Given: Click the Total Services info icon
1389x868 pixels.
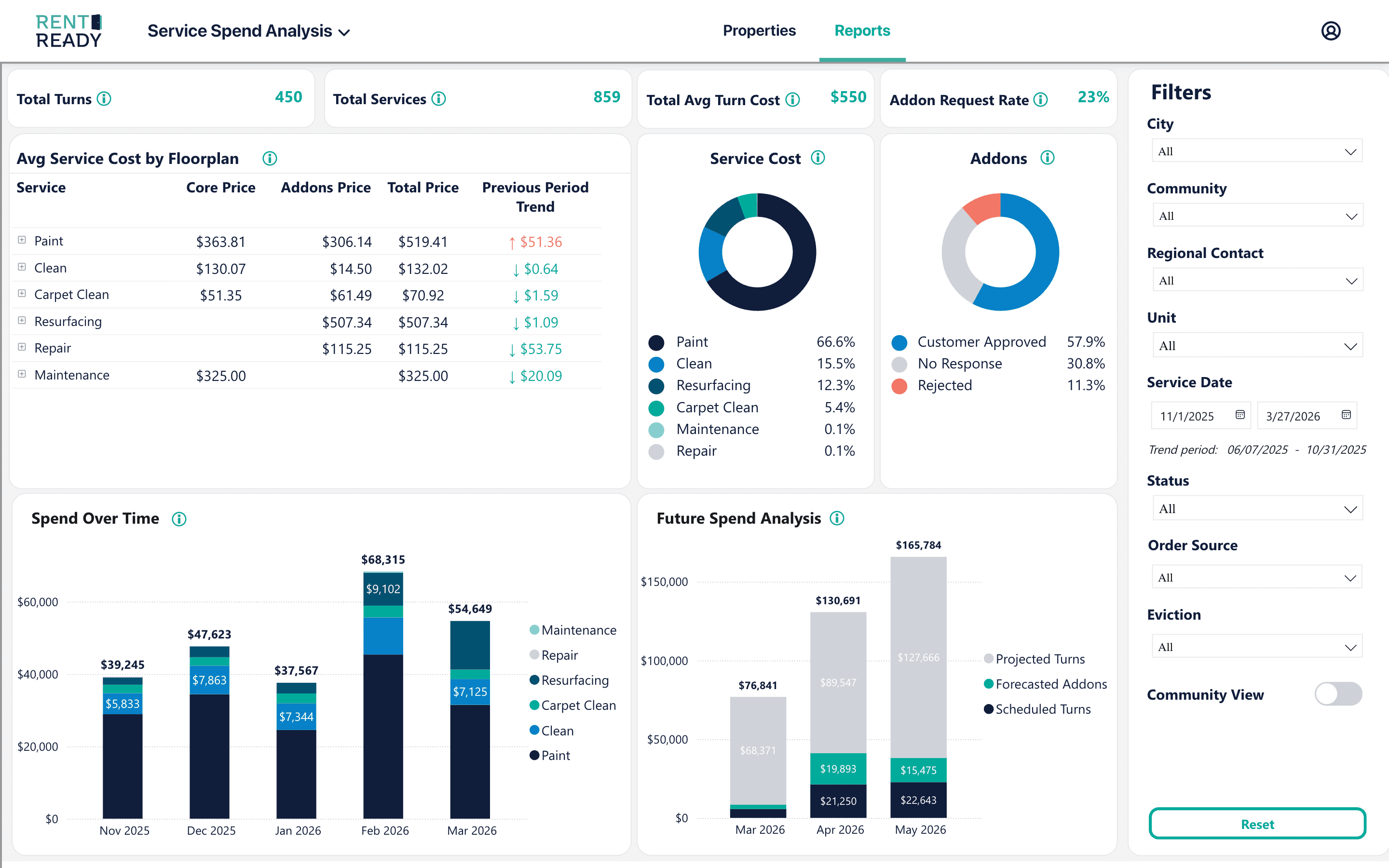Looking at the screenshot, I should coord(438,99).
